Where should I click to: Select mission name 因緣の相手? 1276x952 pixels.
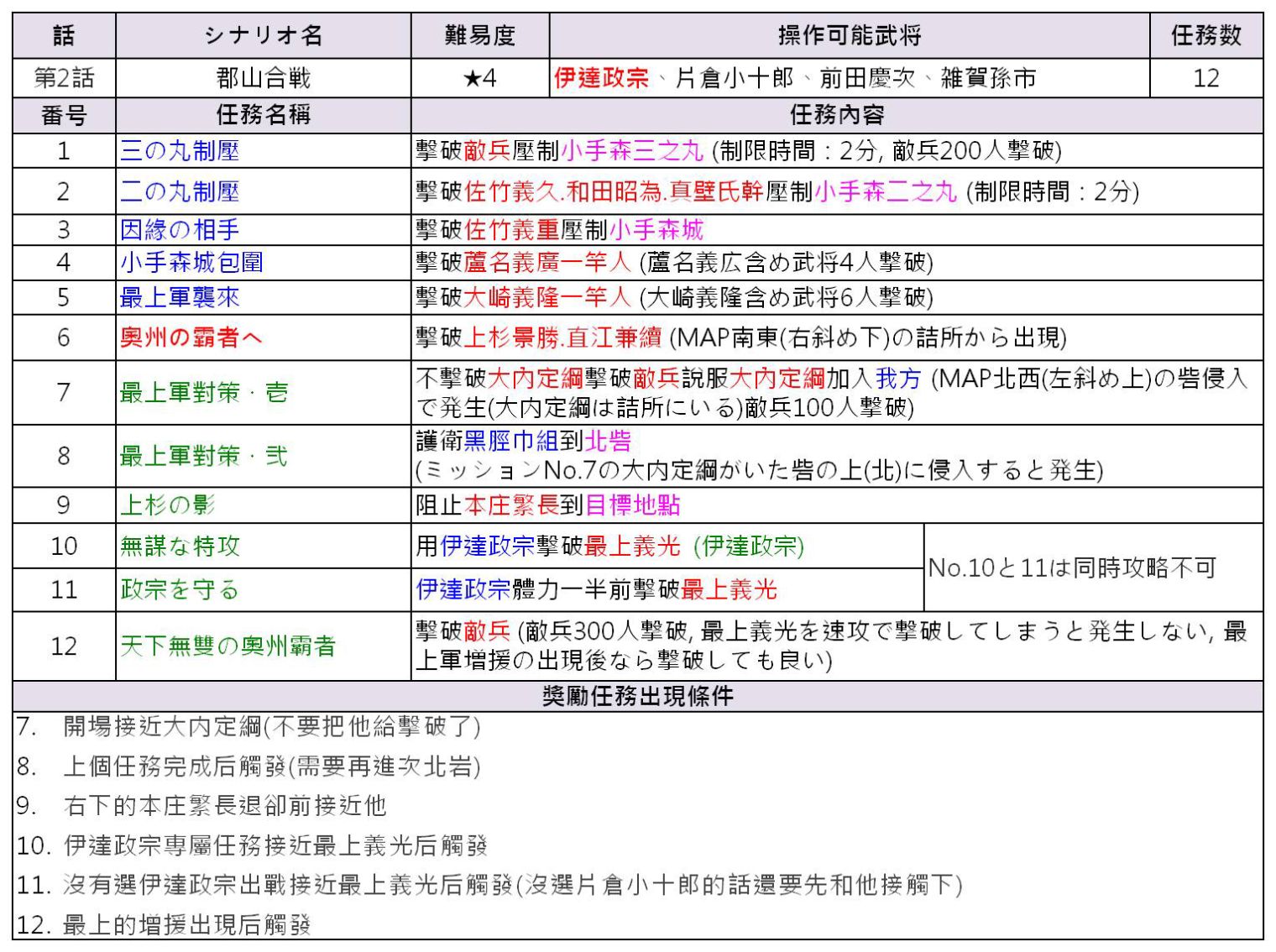(x=180, y=230)
